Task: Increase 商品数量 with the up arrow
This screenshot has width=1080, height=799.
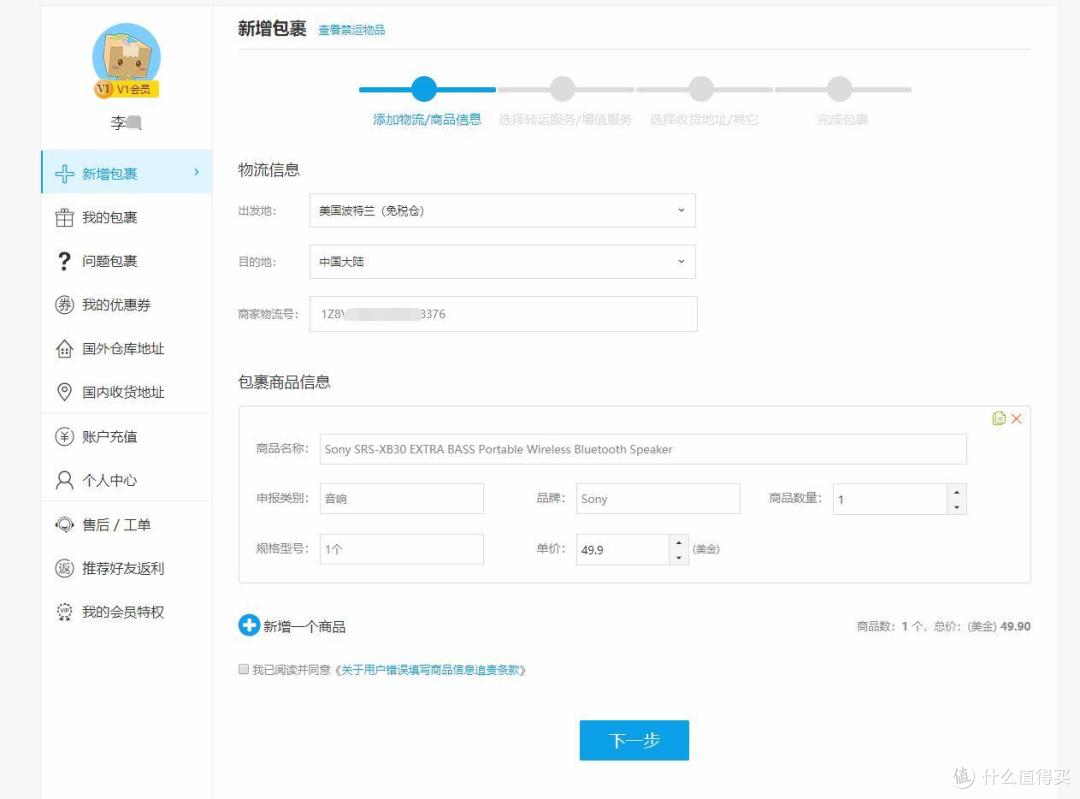Action: coord(957,492)
